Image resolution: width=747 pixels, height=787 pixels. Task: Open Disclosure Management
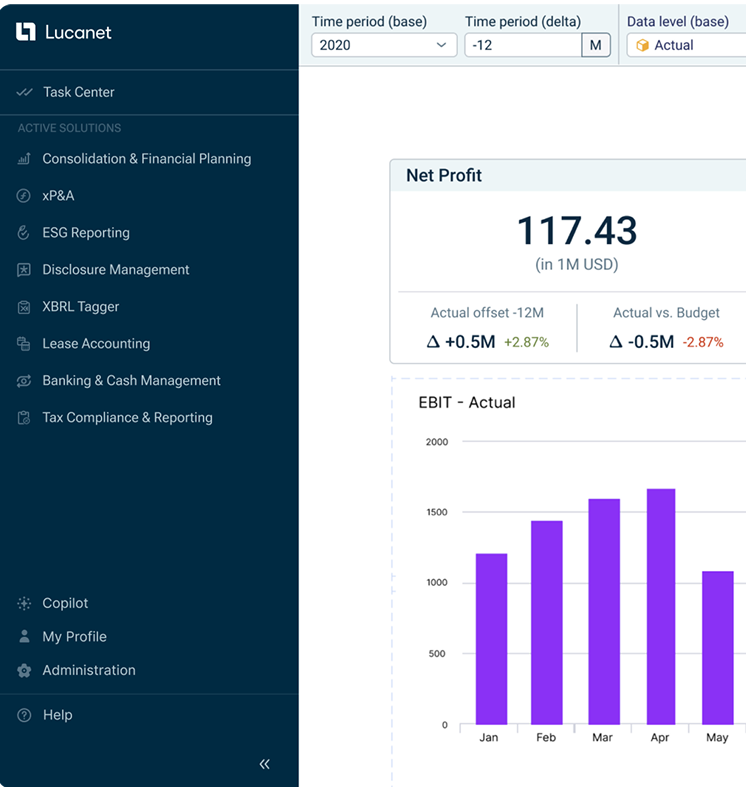115,270
